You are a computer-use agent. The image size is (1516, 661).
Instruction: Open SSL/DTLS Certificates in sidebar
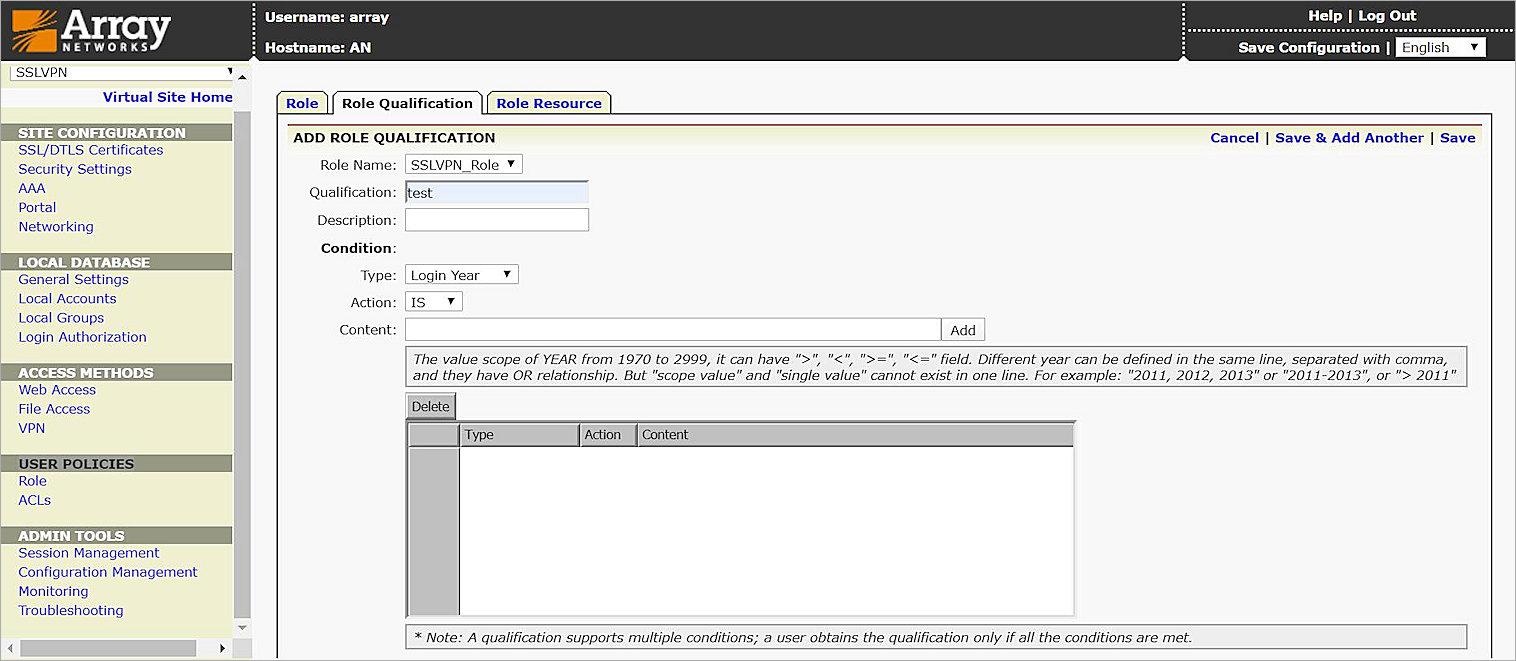coord(91,150)
